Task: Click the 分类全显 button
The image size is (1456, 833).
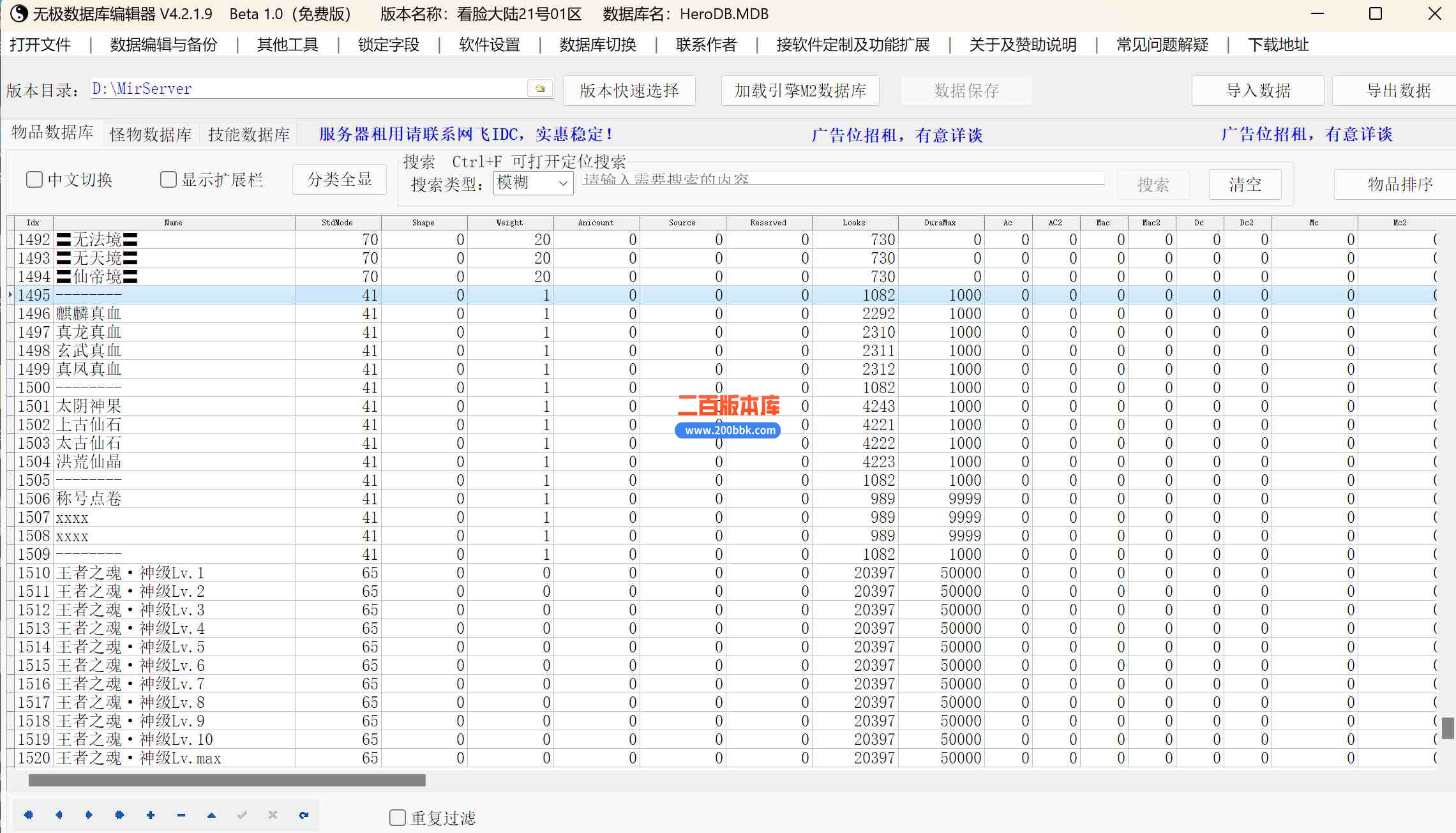Action: pyautogui.click(x=340, y=179)
